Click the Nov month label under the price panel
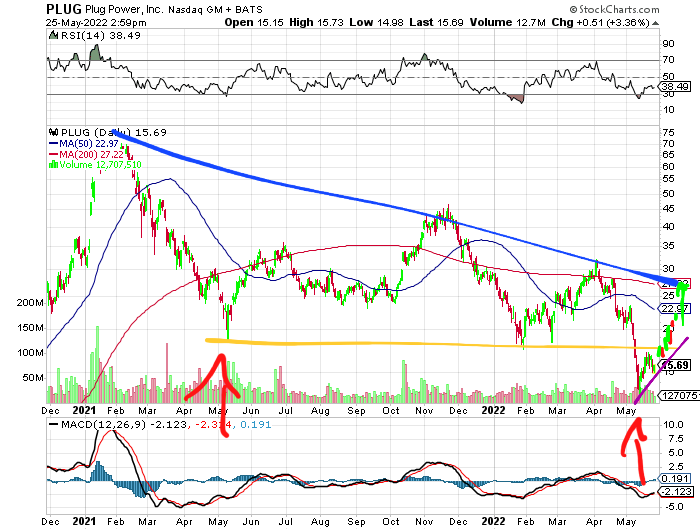Screen dimensions: 700x530 click(x=424, y=410)
